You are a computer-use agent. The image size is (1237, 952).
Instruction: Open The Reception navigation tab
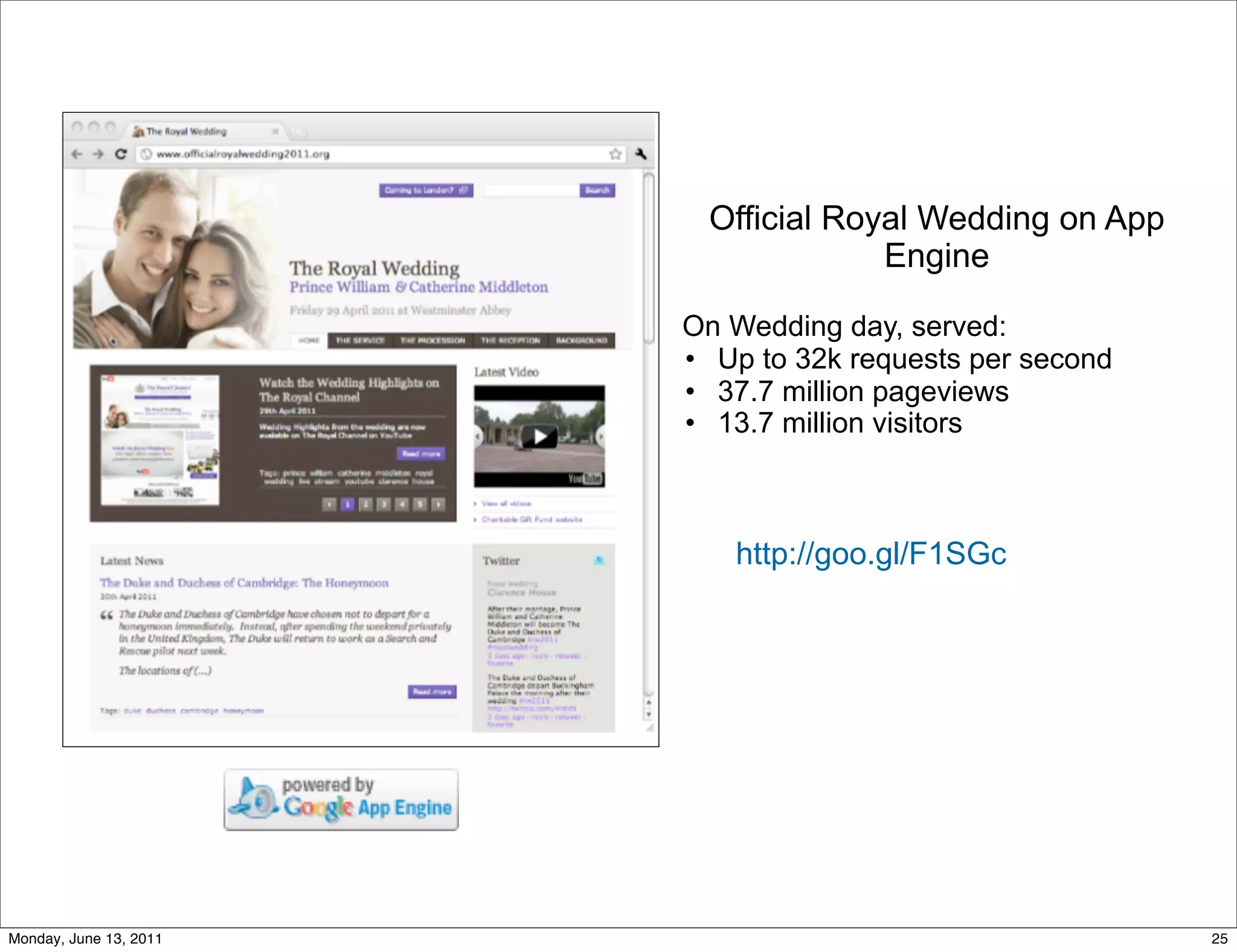(x=510, y=341)
